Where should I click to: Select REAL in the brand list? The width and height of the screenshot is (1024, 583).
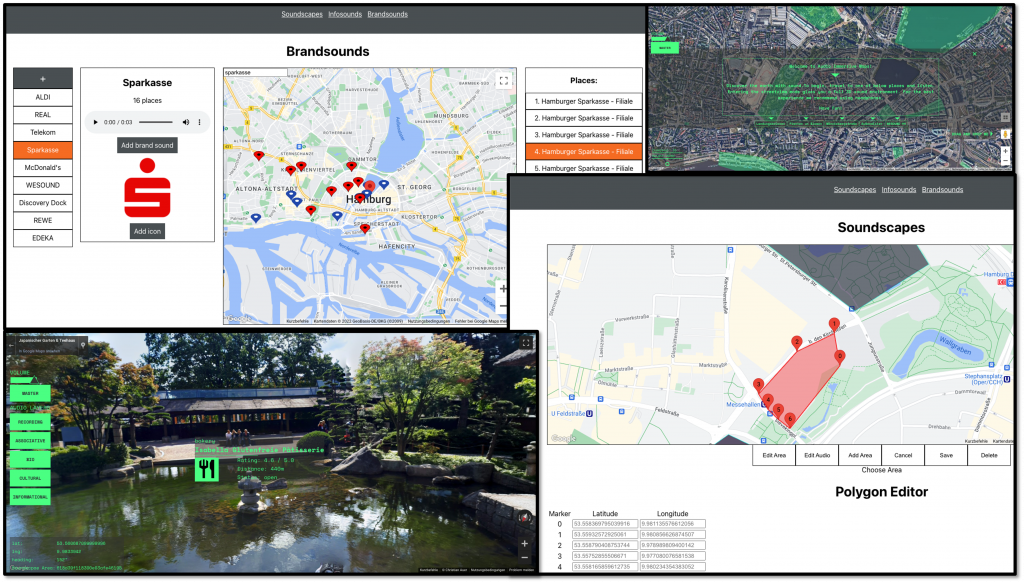[x=43, y=115]
